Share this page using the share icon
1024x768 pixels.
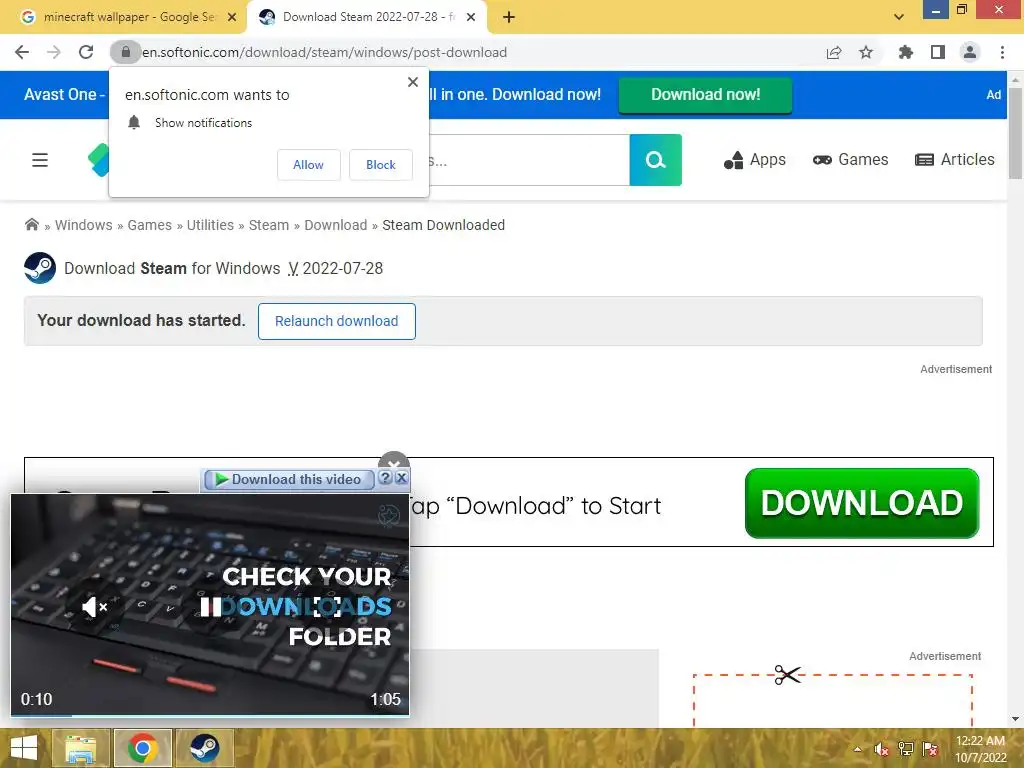(x=834, y=52)
